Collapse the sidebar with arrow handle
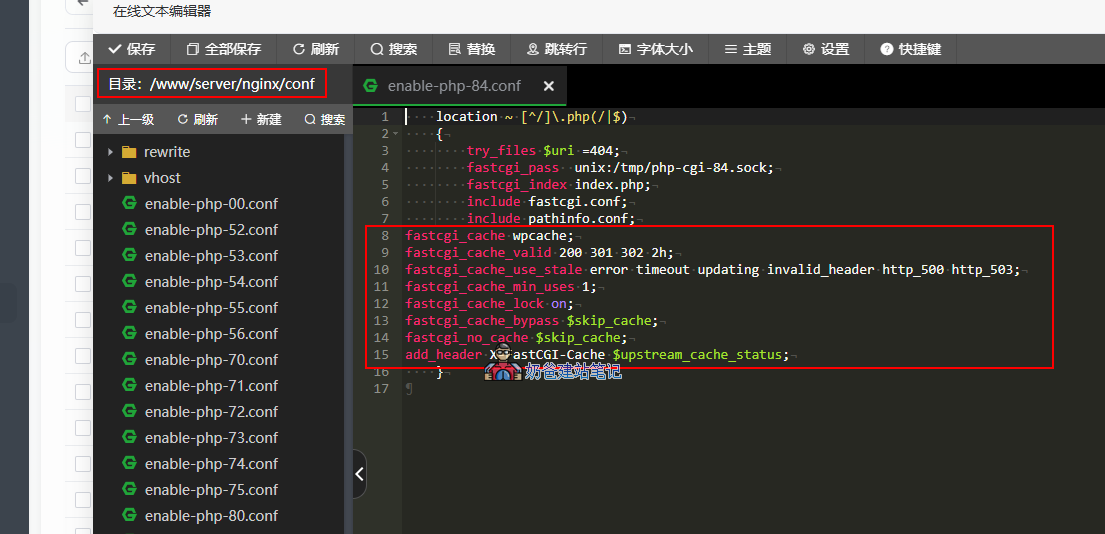1105x534 pixels. pos(360,474)
